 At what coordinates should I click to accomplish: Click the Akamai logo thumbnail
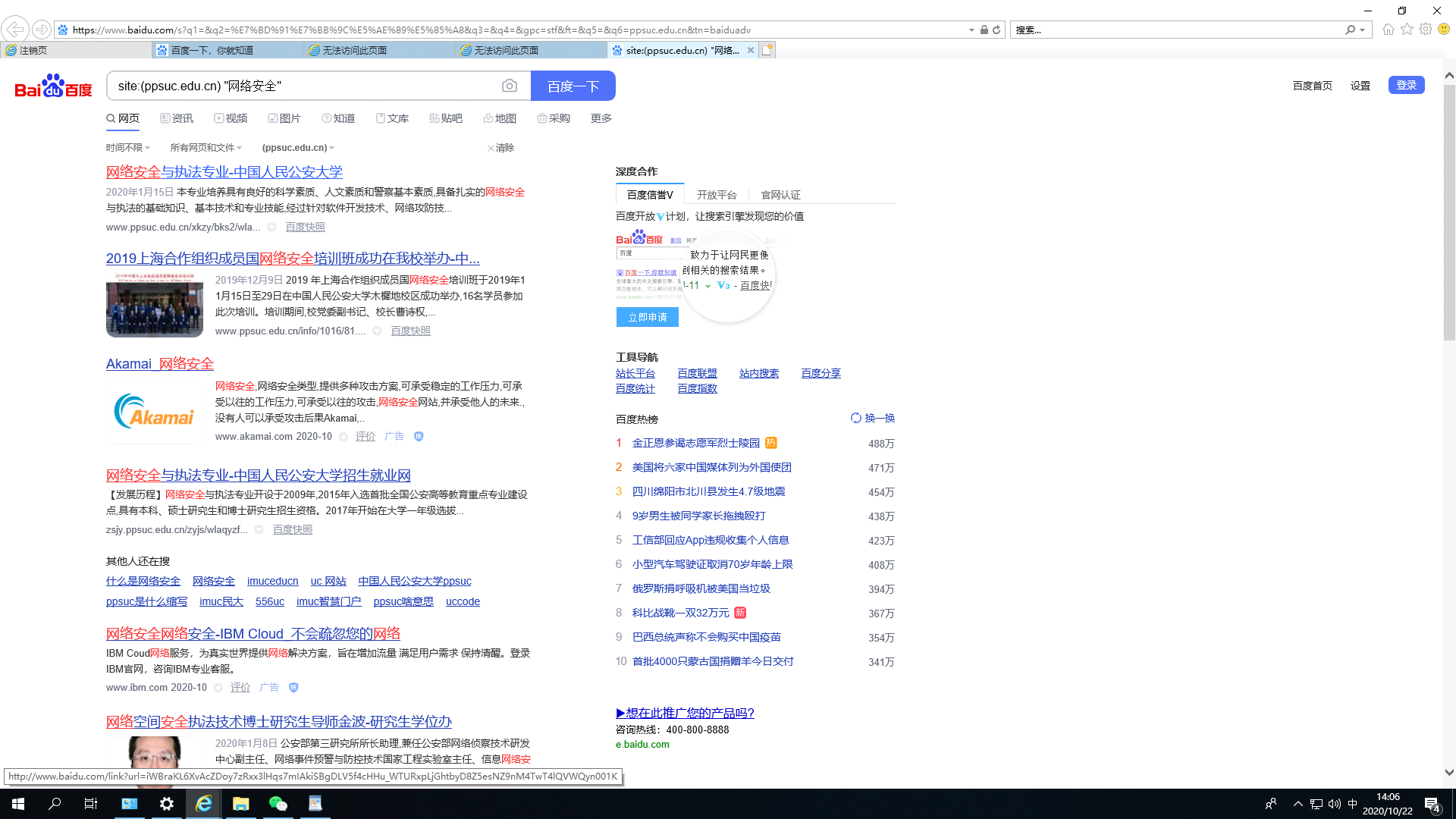(x=155, y=411)
